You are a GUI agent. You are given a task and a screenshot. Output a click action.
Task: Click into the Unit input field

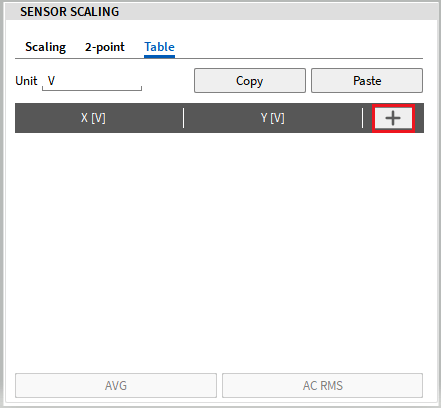pos(92,81)
